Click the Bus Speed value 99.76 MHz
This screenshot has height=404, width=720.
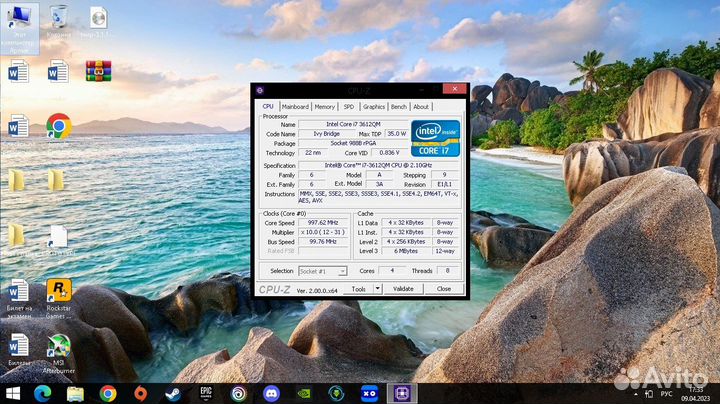tap(323, 241)
